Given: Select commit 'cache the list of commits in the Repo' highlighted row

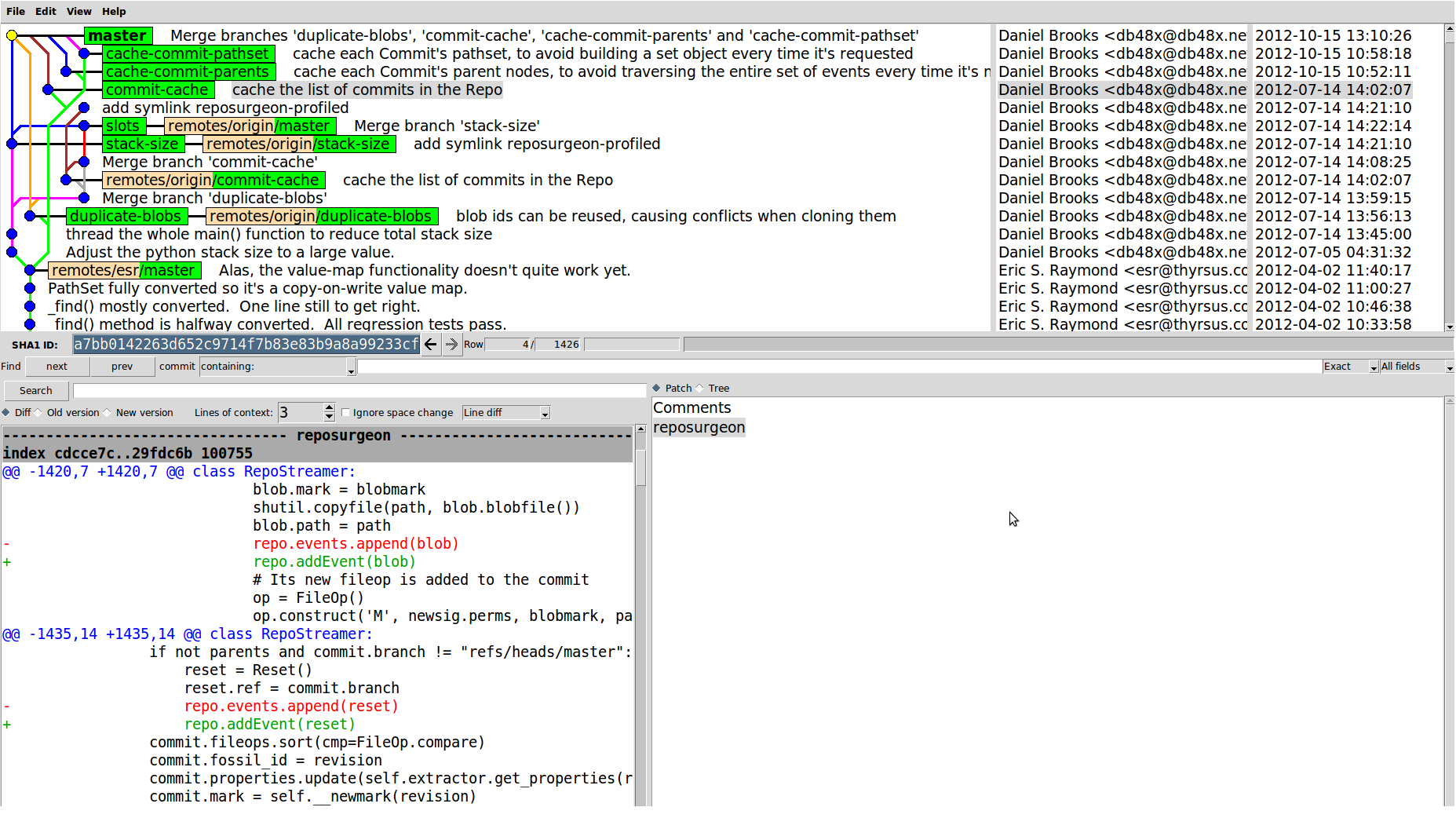Looking at the screenshot, I should [367, 89].
